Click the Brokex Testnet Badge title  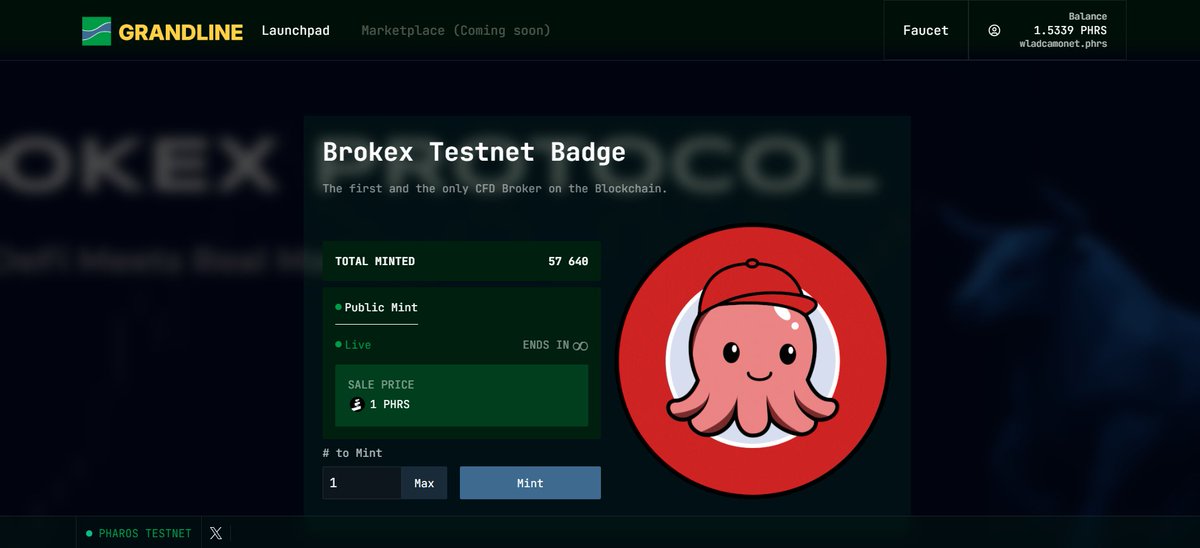tap(474, 152)
